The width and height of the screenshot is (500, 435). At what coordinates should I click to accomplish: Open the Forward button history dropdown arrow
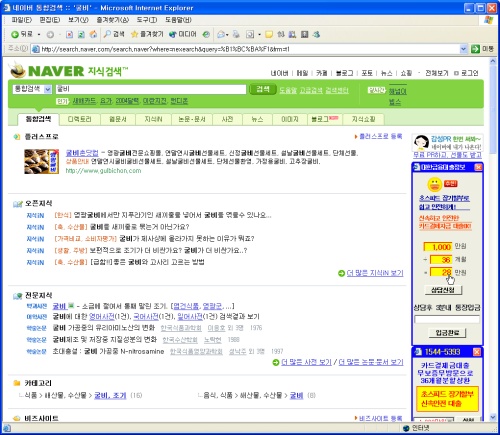(60, 34)
